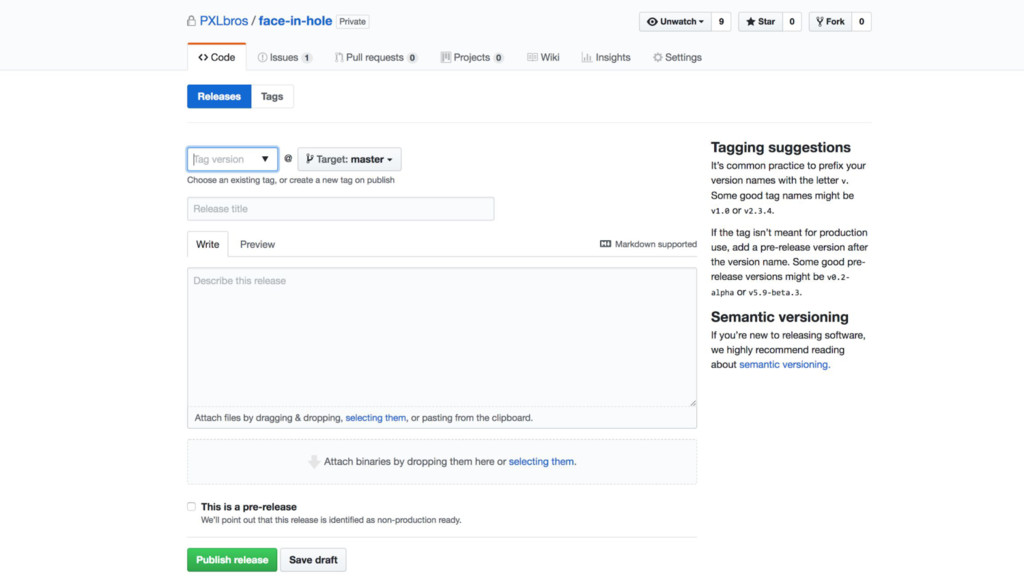The image size is (1024, 576).
Task: Fork the repository
Action: tap(829, 21)
